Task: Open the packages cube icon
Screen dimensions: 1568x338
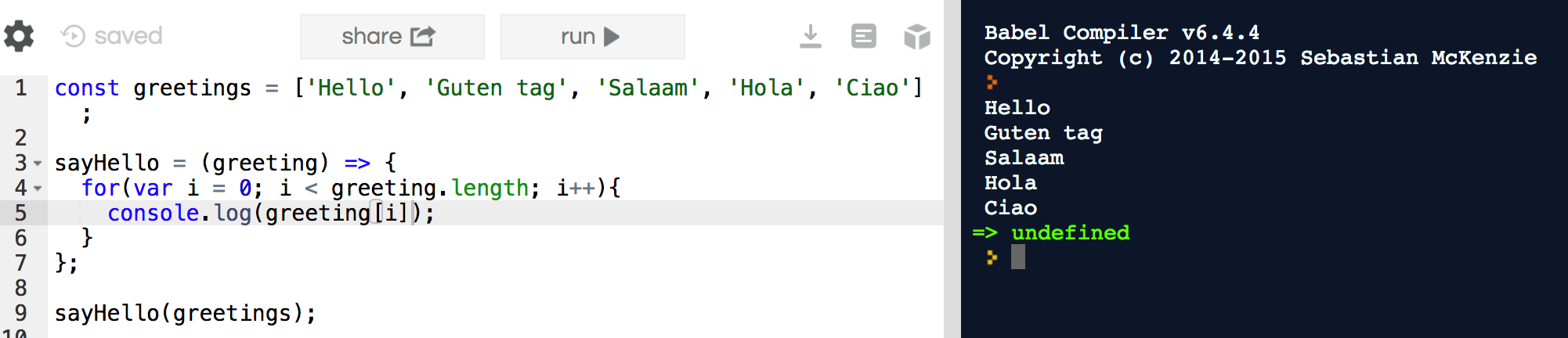Action: [x=917, y=36]
